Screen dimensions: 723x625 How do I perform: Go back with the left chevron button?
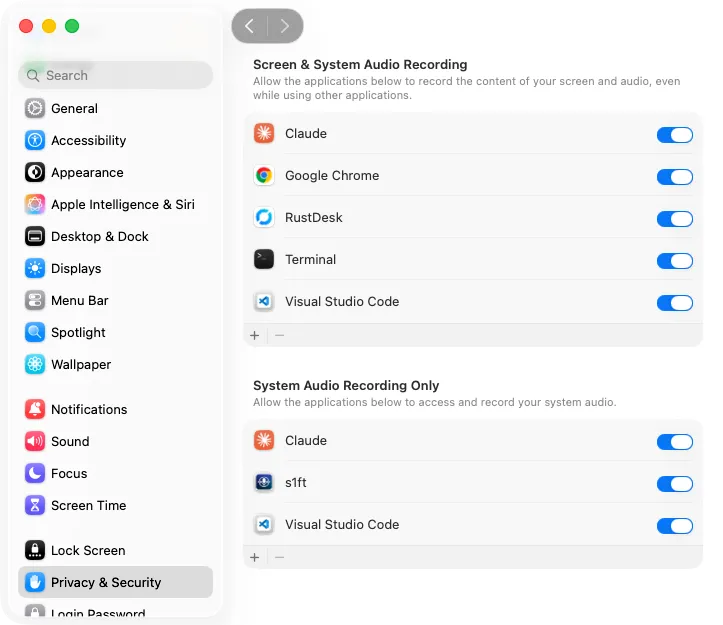click(249, 26)
